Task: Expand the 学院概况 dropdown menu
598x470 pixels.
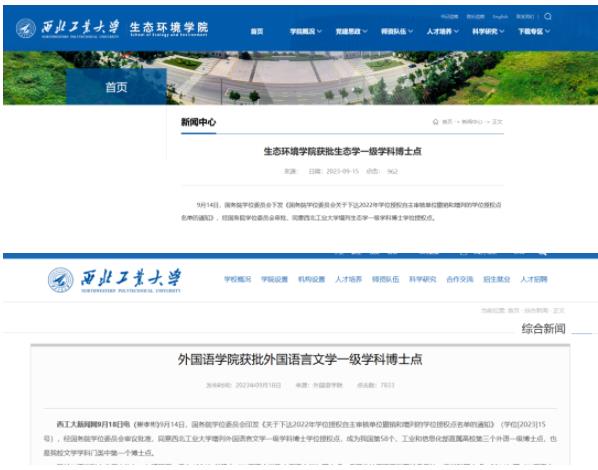Action: tap(305, 31)
